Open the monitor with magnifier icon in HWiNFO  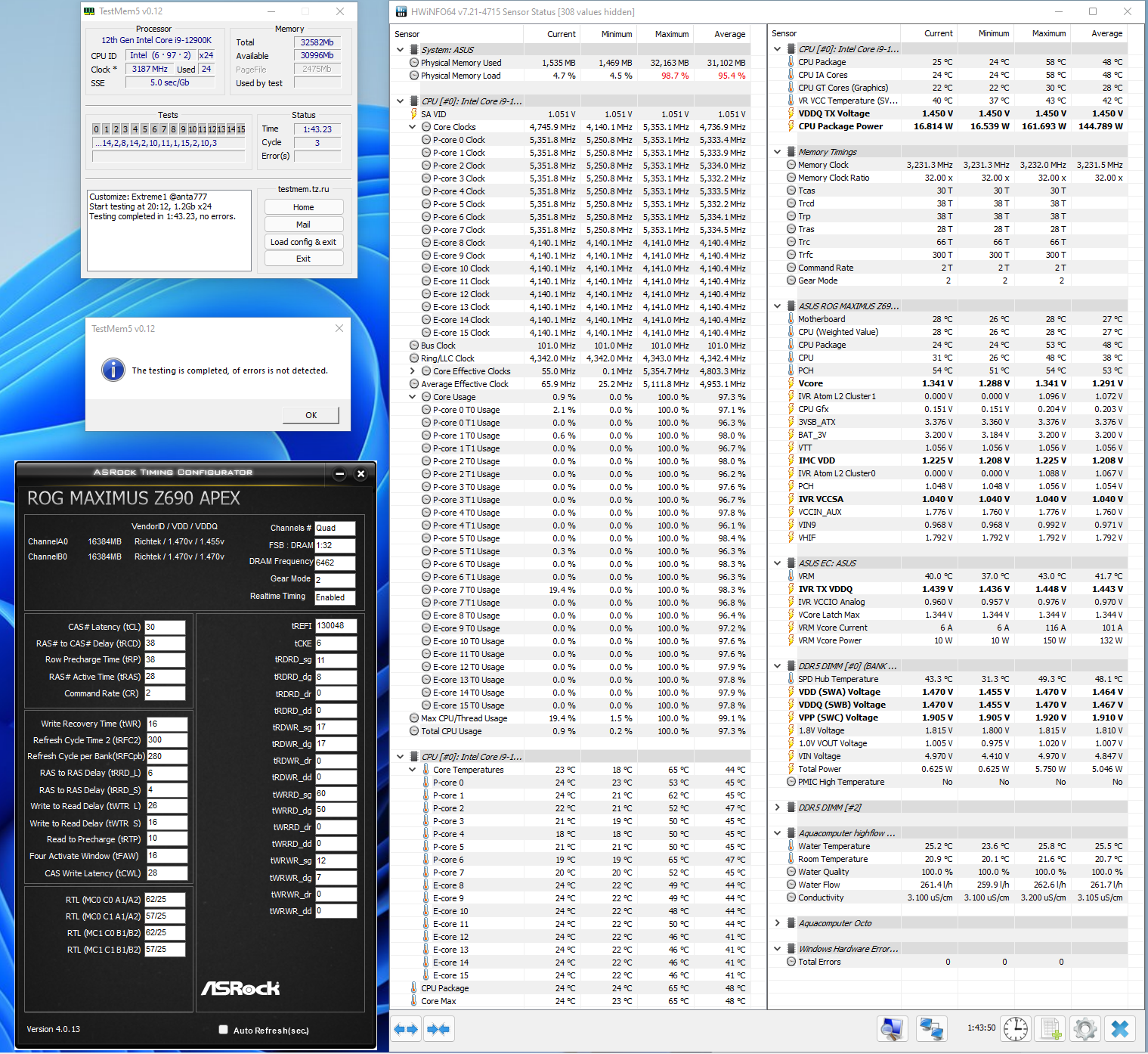[x=892, y=1029]
